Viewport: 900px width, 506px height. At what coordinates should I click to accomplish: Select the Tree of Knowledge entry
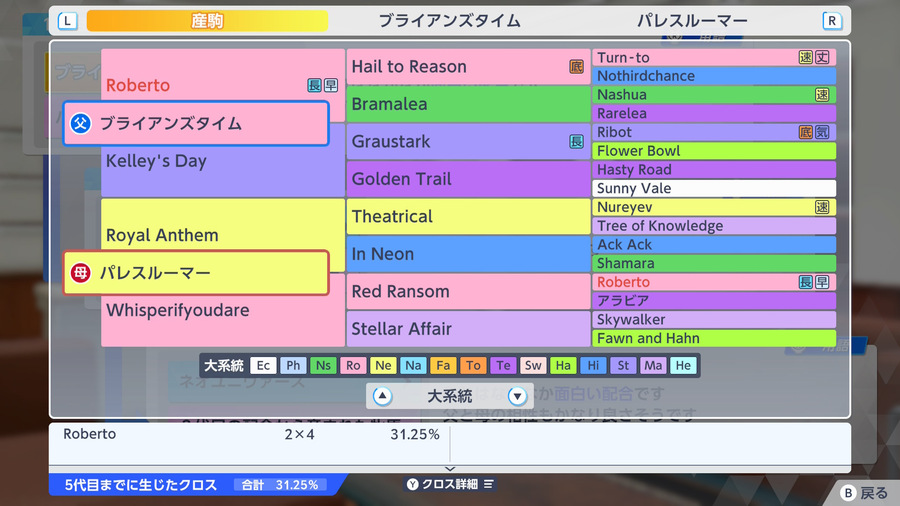pos(714,225)
